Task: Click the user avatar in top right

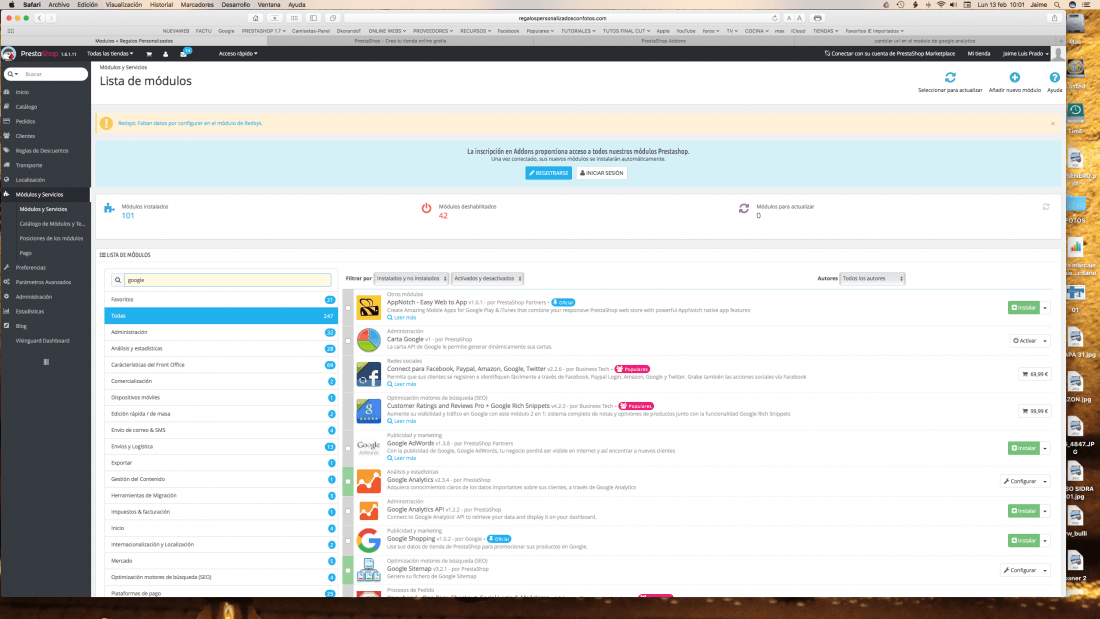Action: 1059,53
